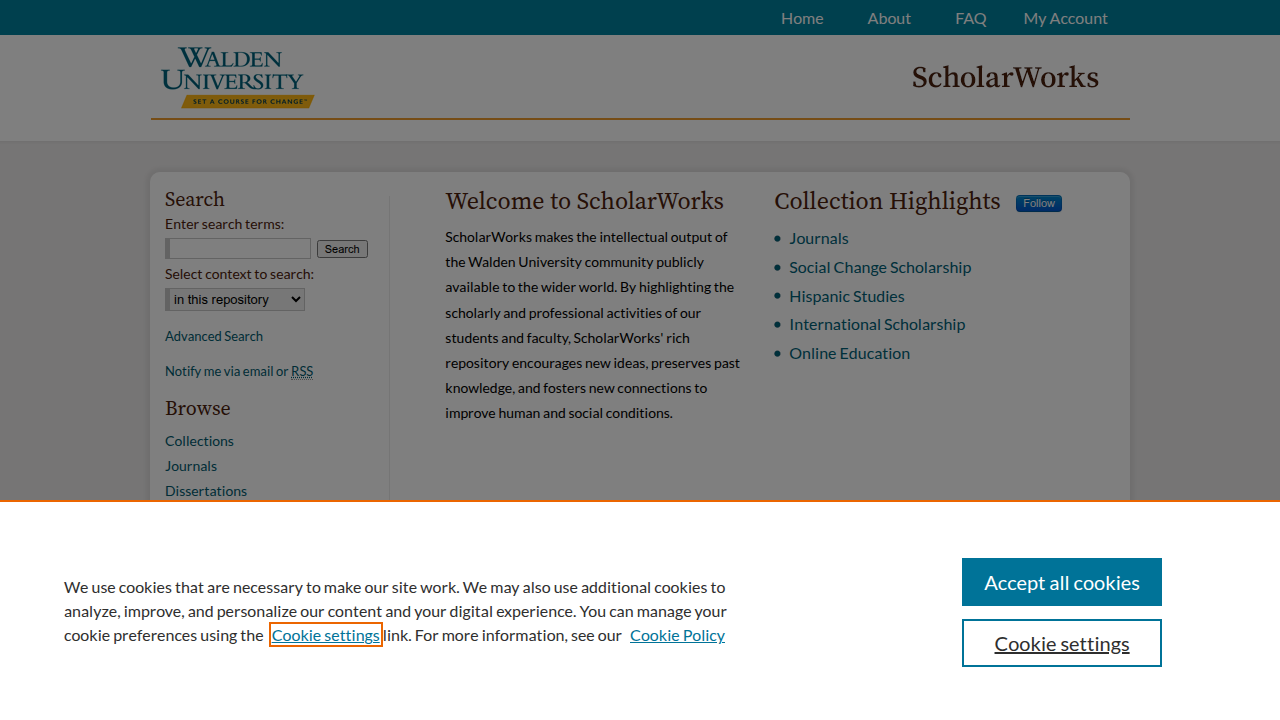Click the Follow button beside Collection Highlights

tap(1039, 203)
